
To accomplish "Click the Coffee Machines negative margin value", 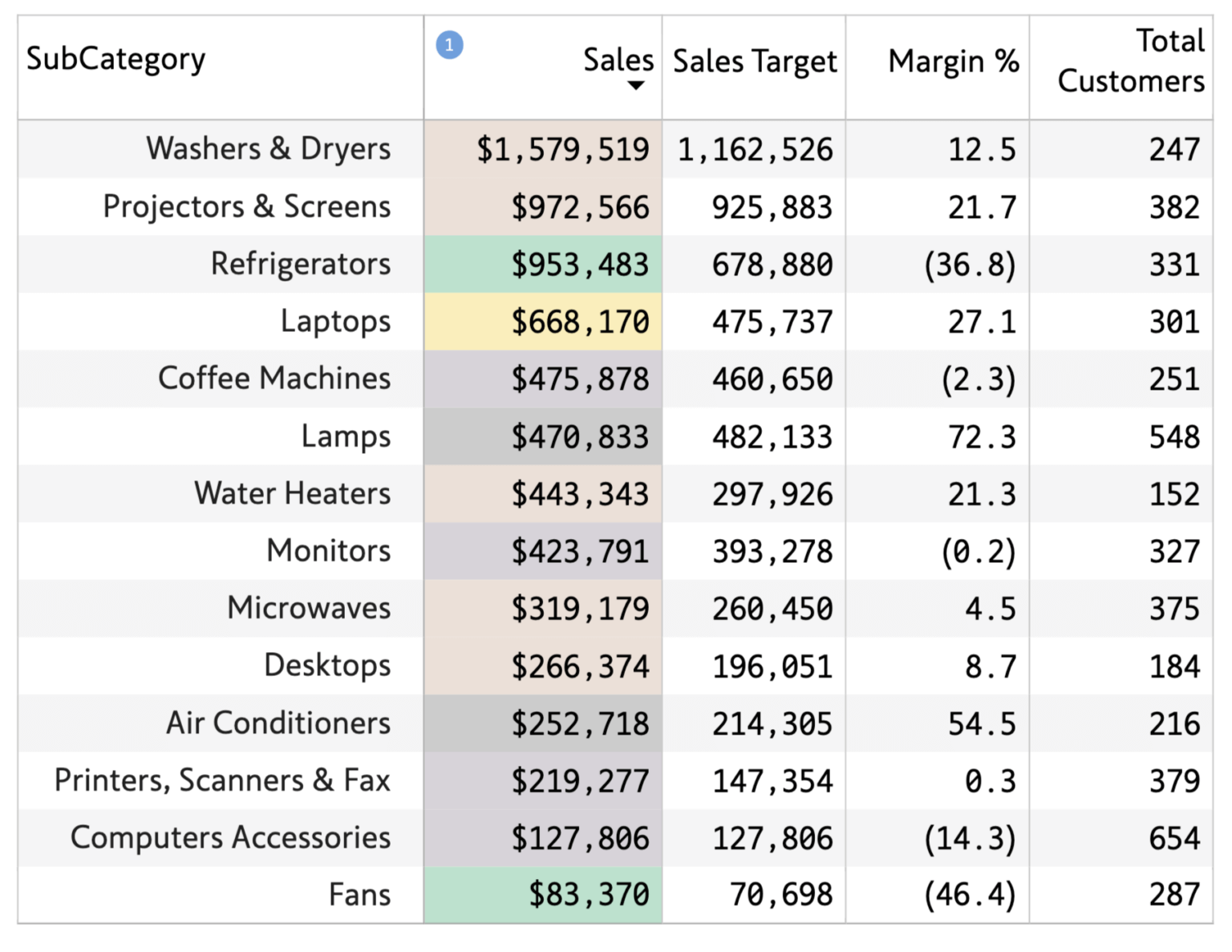I will [978, 379].
